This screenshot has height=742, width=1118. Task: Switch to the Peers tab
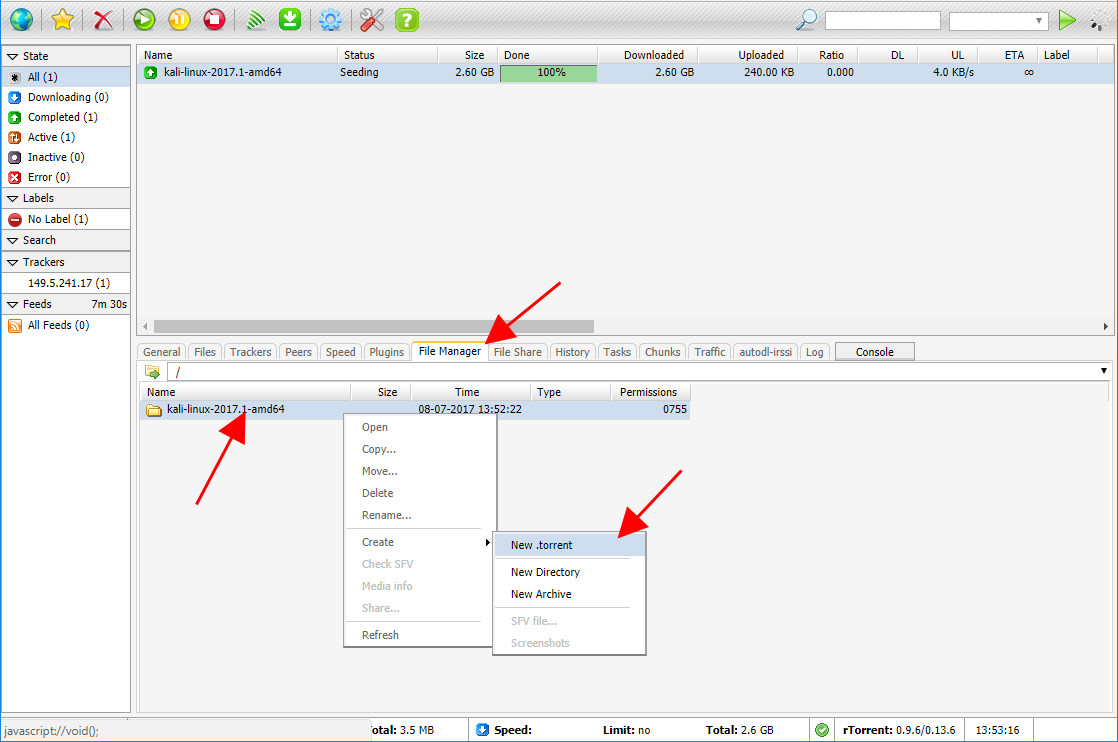click(x=298, y=352)
